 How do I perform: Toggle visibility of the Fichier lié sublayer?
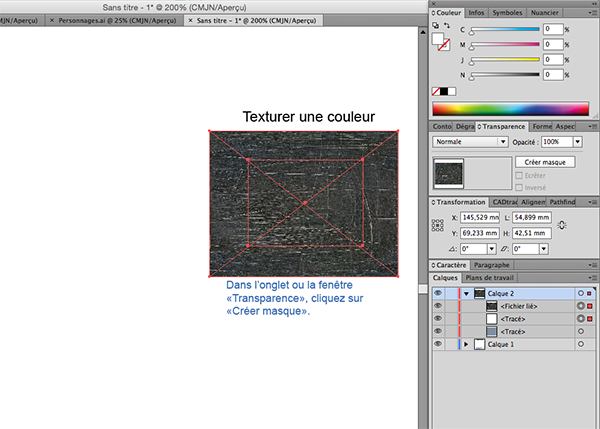438,305
